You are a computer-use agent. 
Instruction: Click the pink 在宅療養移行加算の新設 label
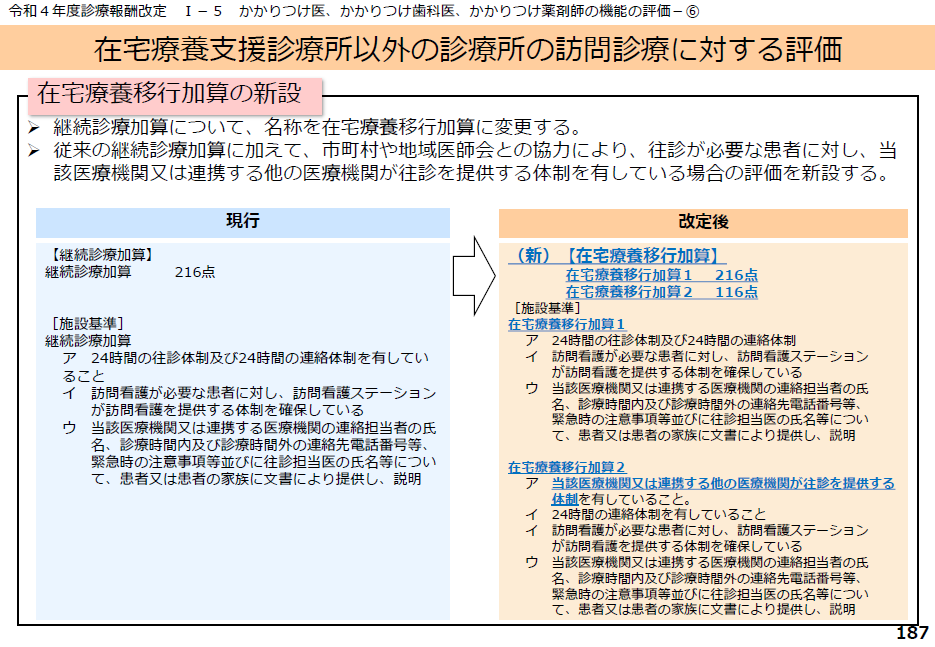(170, 95)
